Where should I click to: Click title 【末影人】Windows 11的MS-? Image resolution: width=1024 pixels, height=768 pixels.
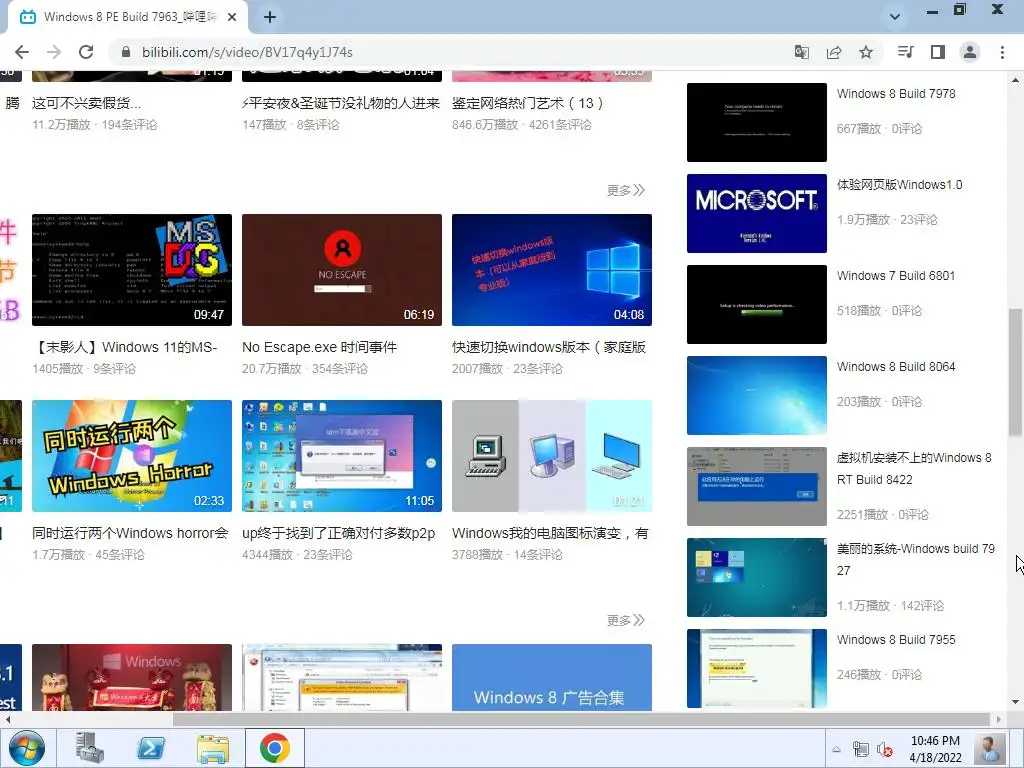(125, 347)
